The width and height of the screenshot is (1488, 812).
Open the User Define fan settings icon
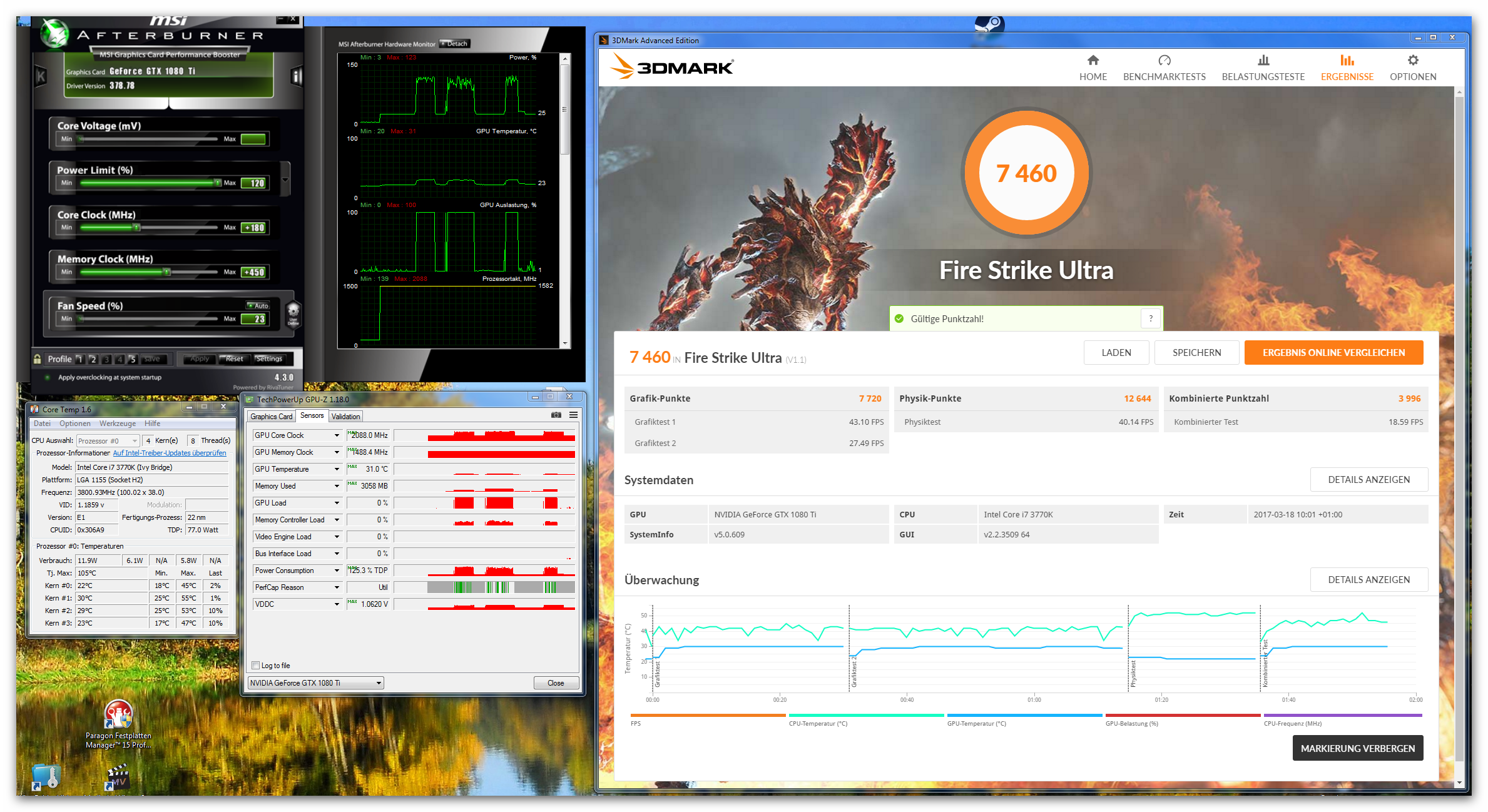pyautogui.click(x=293, y=314)
